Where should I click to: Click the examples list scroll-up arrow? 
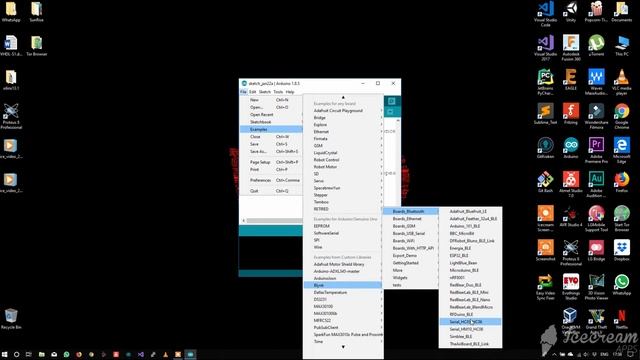tap(343, 97)
